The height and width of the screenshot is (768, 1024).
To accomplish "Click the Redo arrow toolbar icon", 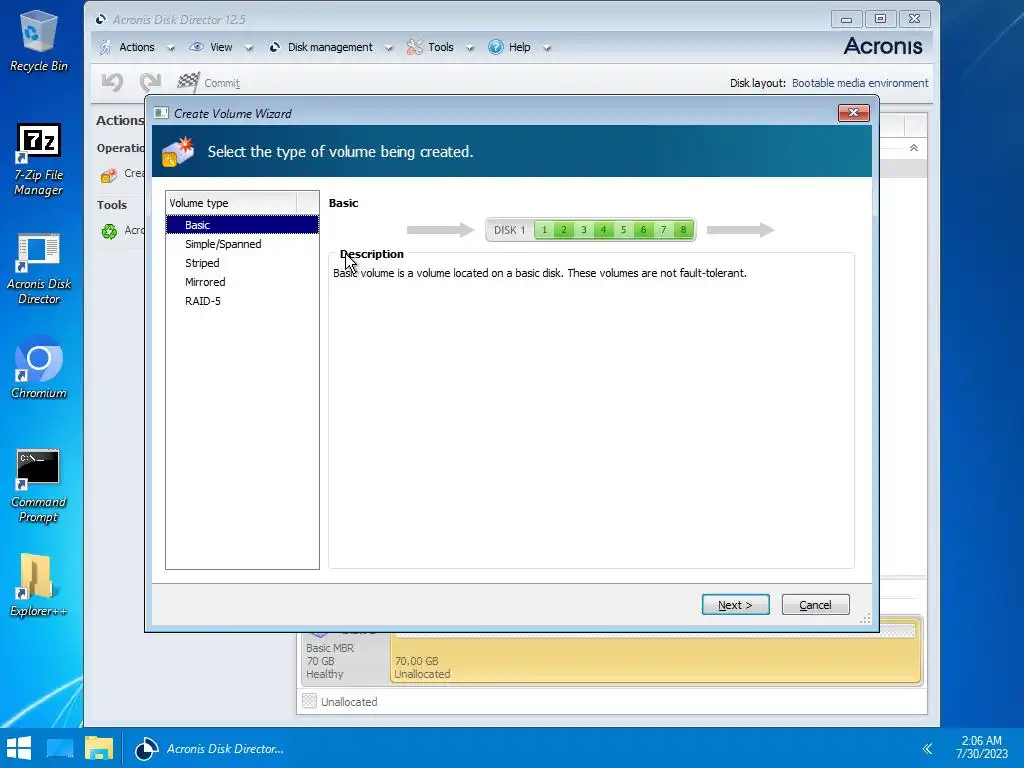I will pyautogui.click(x=150, y=82).
